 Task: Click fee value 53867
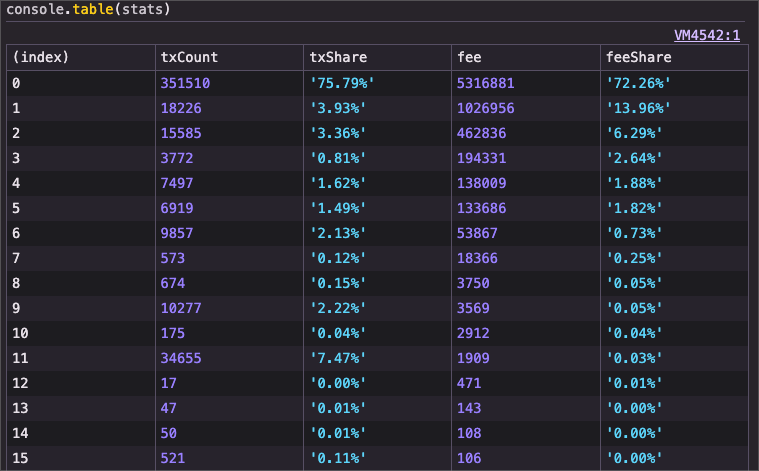pos(477,233)
